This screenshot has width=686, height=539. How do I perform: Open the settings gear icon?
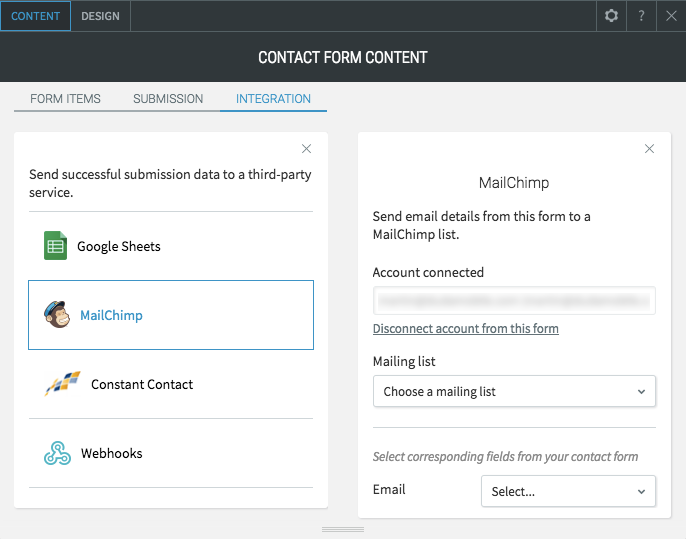[x=611, y=16]
